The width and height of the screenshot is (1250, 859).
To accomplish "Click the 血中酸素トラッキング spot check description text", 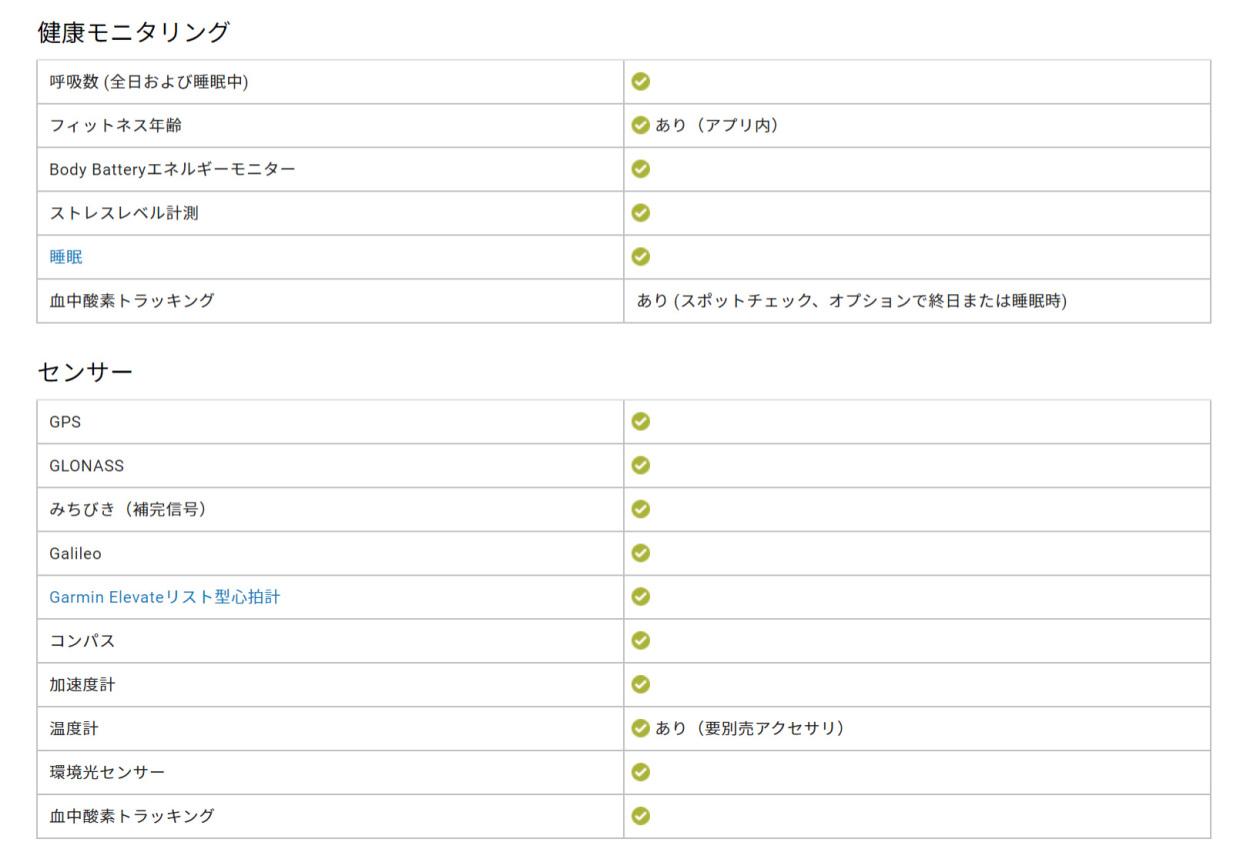I will (x=851, y=300).
